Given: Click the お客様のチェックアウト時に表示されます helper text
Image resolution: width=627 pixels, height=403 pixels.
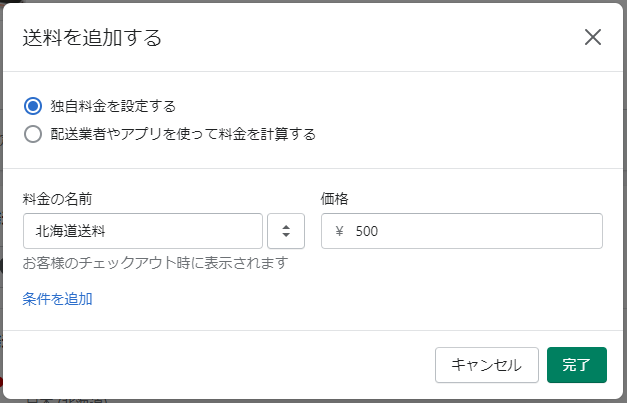Looking at the screenshot, I should tap(156, 263).
